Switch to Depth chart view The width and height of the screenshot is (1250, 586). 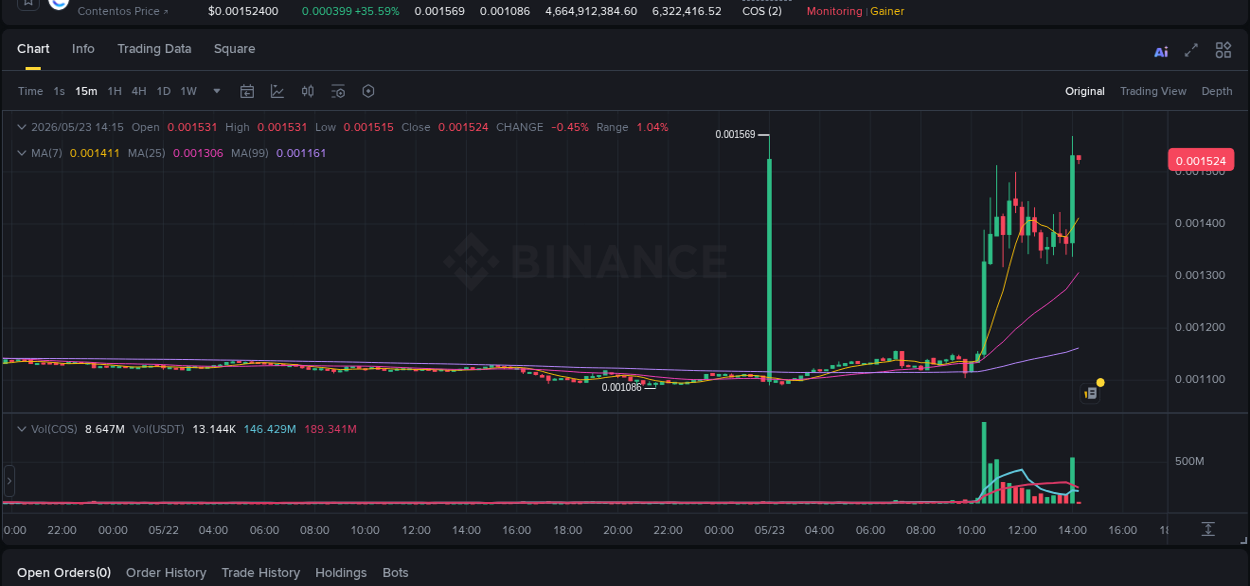point(1217,91)
